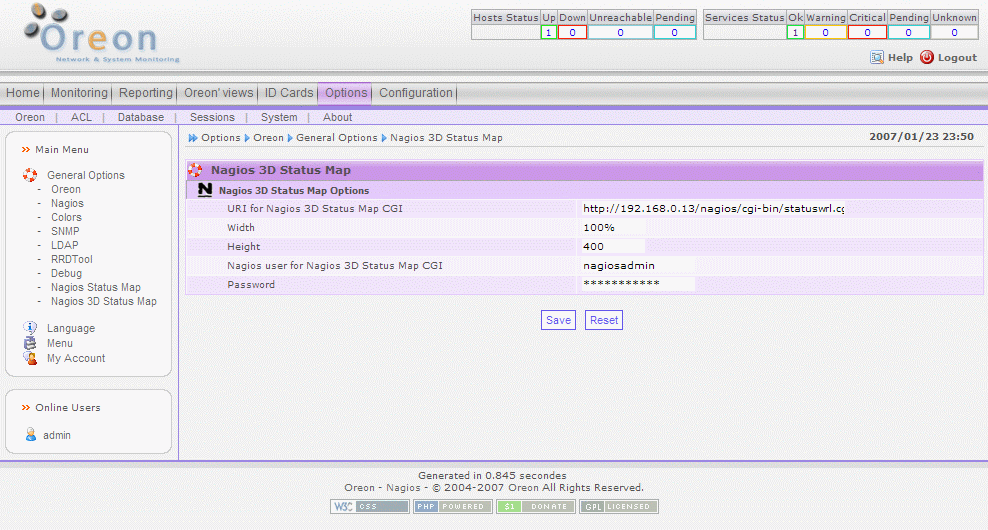Click the Oreon logo
Image resolution: width=988 pixels, height=530 pixels.
point(101,34)
